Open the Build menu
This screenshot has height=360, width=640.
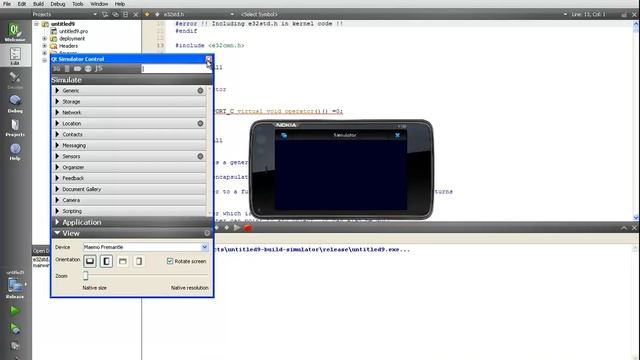tap(38, 4)
